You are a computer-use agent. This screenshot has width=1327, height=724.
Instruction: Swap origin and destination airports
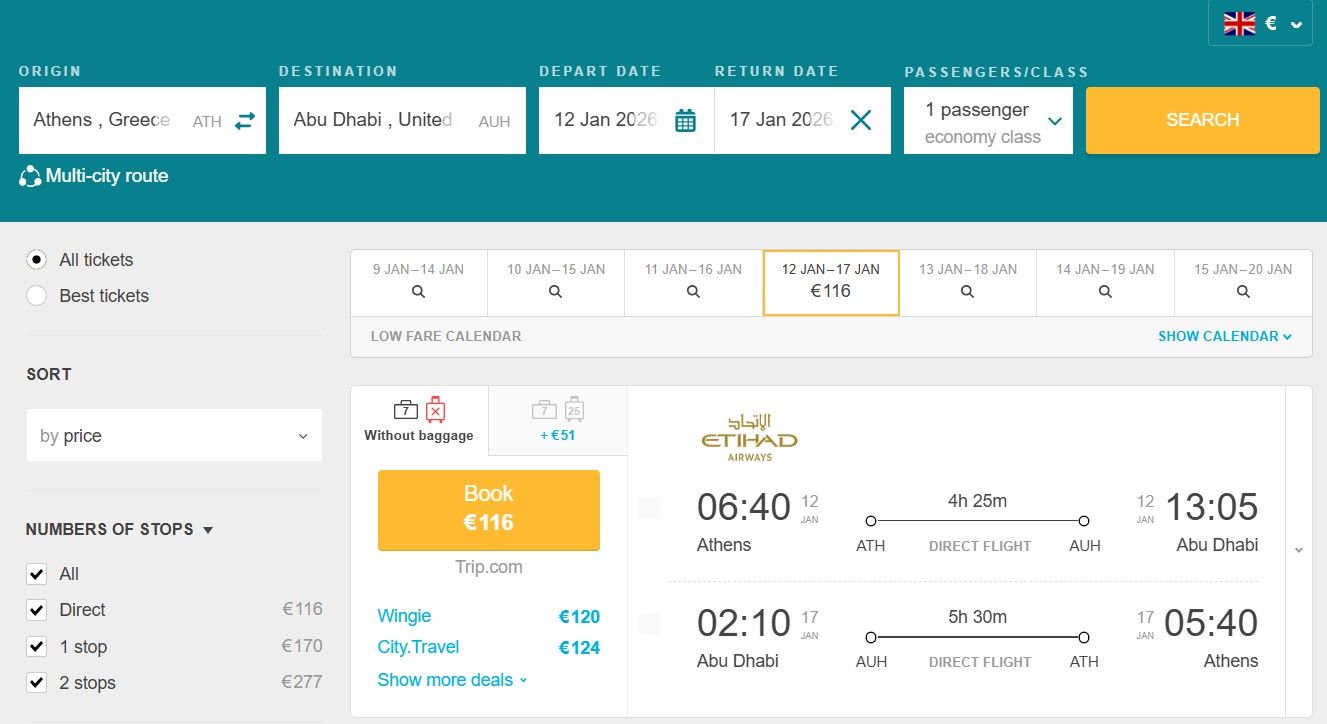(245, 119)
